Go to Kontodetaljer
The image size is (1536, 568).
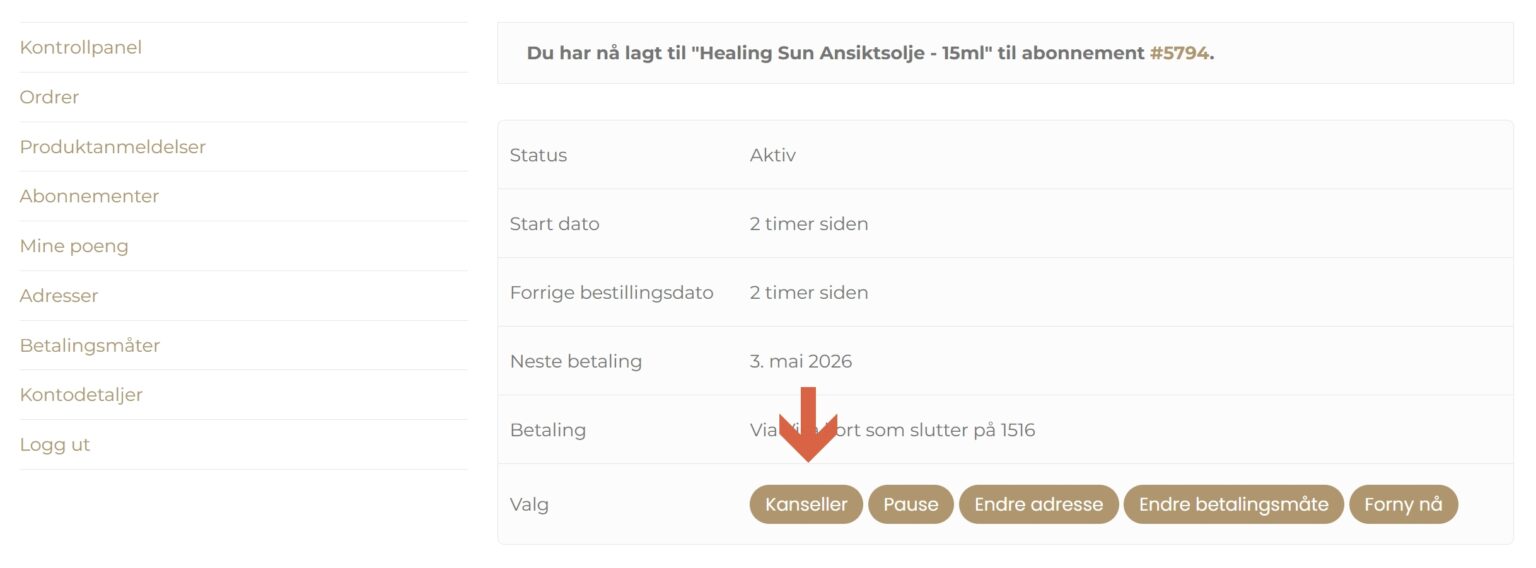[81, 395]
